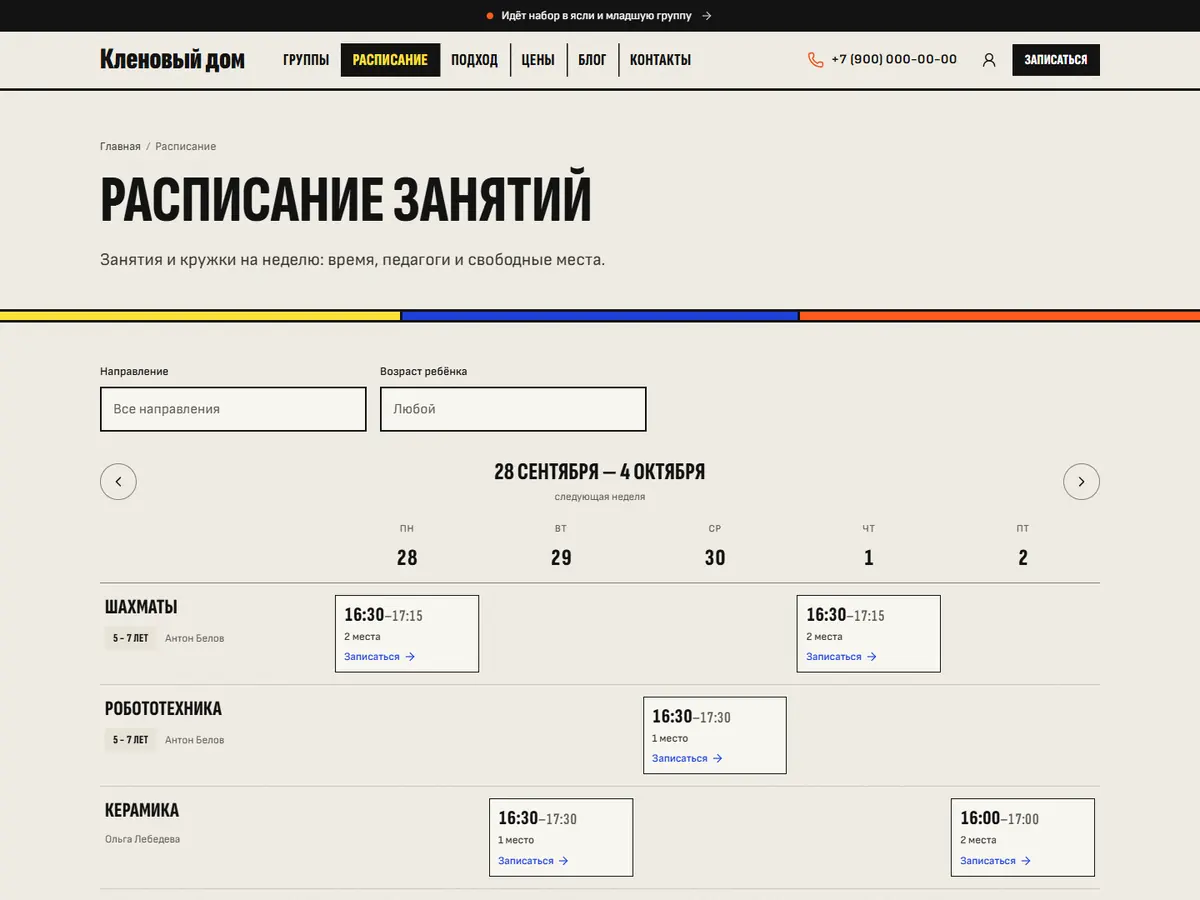This screenshot has height=900, width=1200.
Task: Click the Кленовый дом logo
Action: click(172, 60)
